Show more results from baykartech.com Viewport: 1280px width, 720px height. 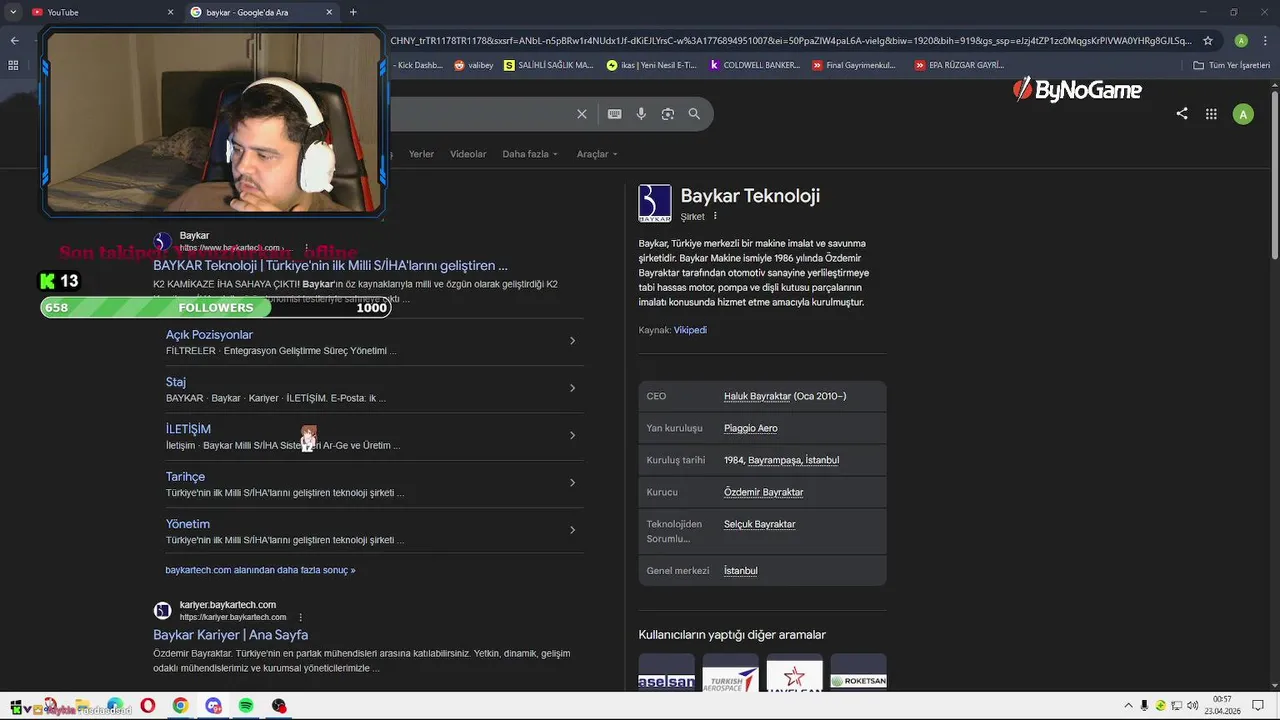(260, 570)
